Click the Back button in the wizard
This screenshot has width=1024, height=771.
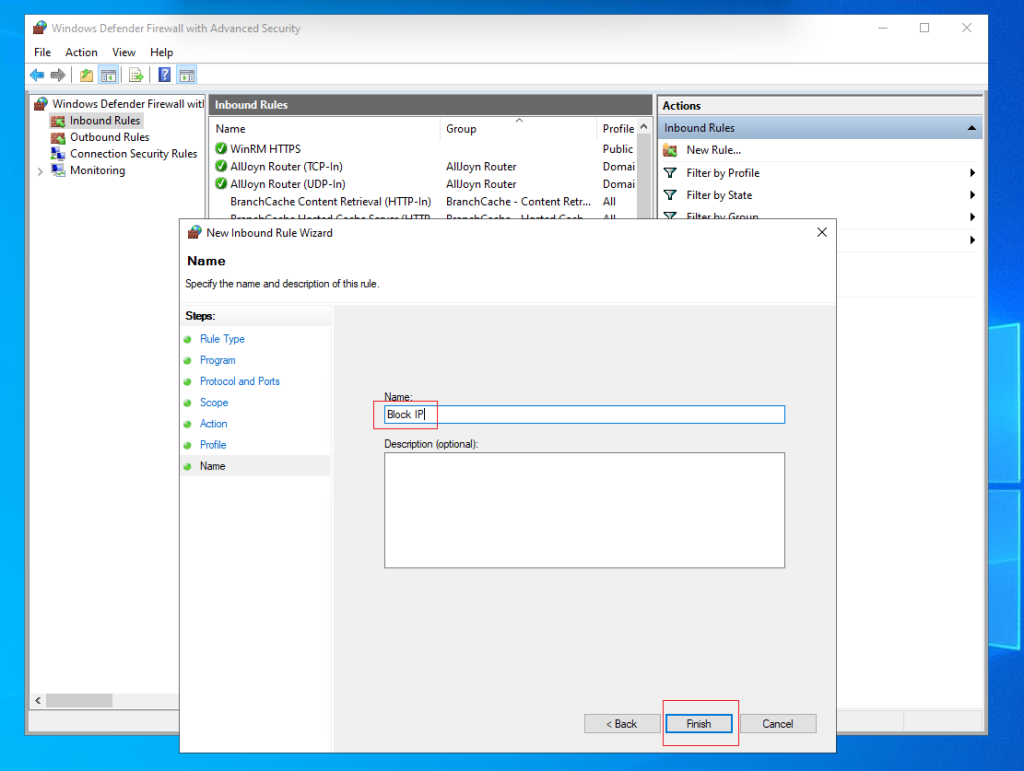tap(622, 723)
